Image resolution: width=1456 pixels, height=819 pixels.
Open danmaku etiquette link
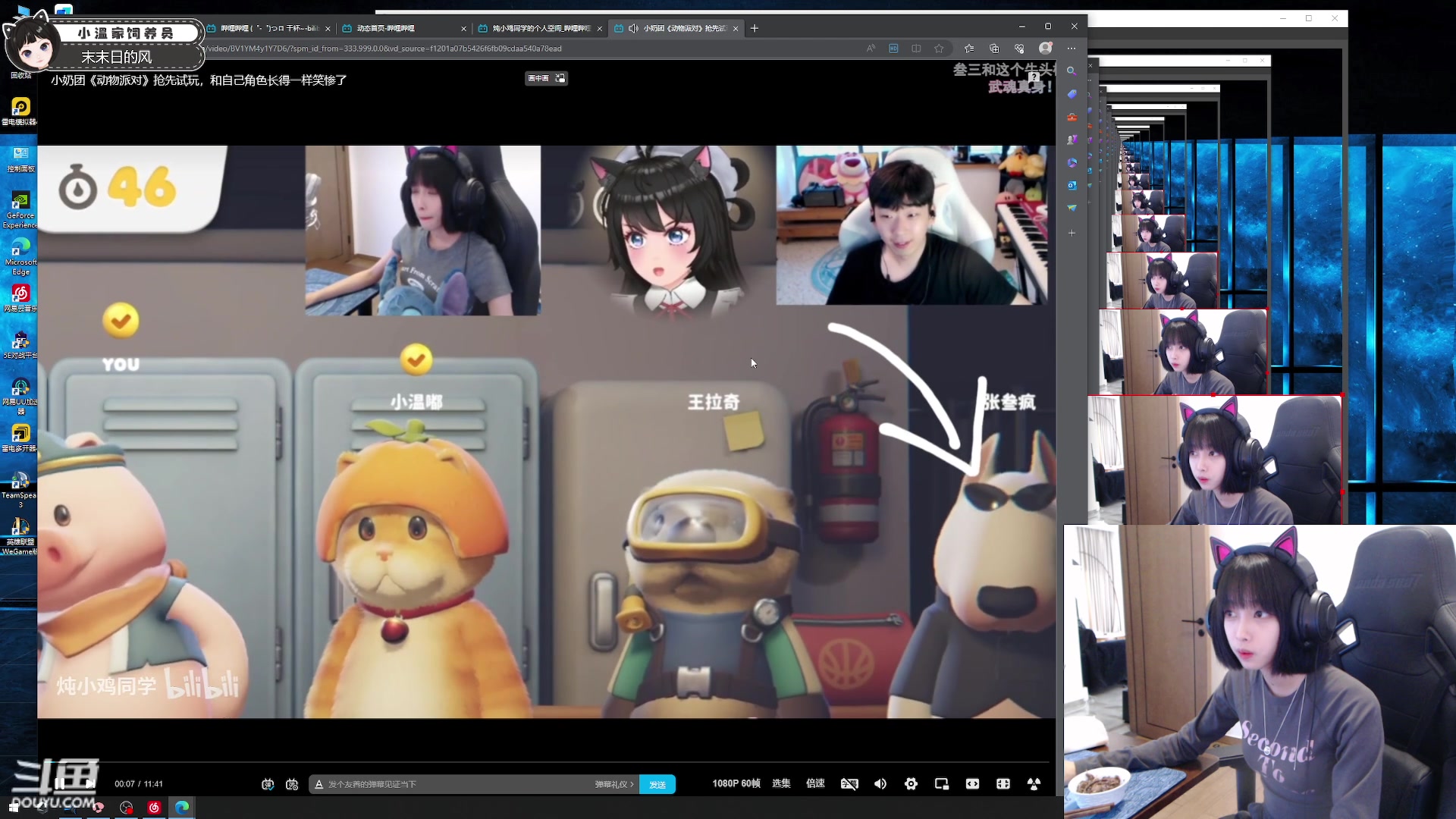pyautogui.click(x=613, y=784)
